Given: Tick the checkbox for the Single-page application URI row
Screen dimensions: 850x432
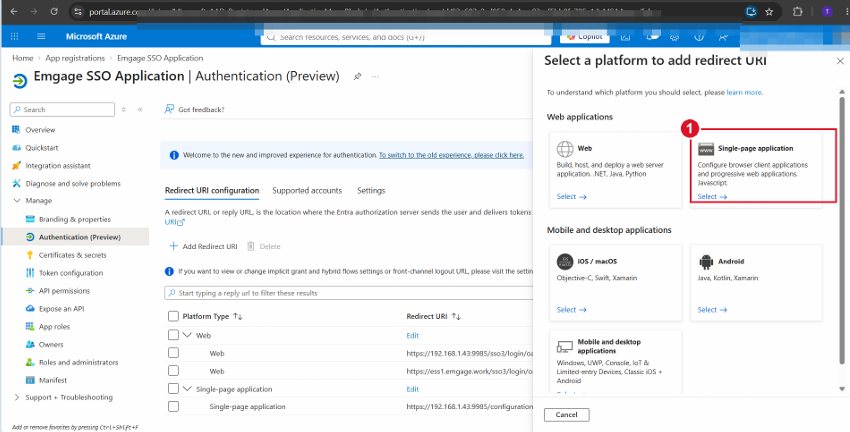Looking at the screenshot, I should [173, 406].
